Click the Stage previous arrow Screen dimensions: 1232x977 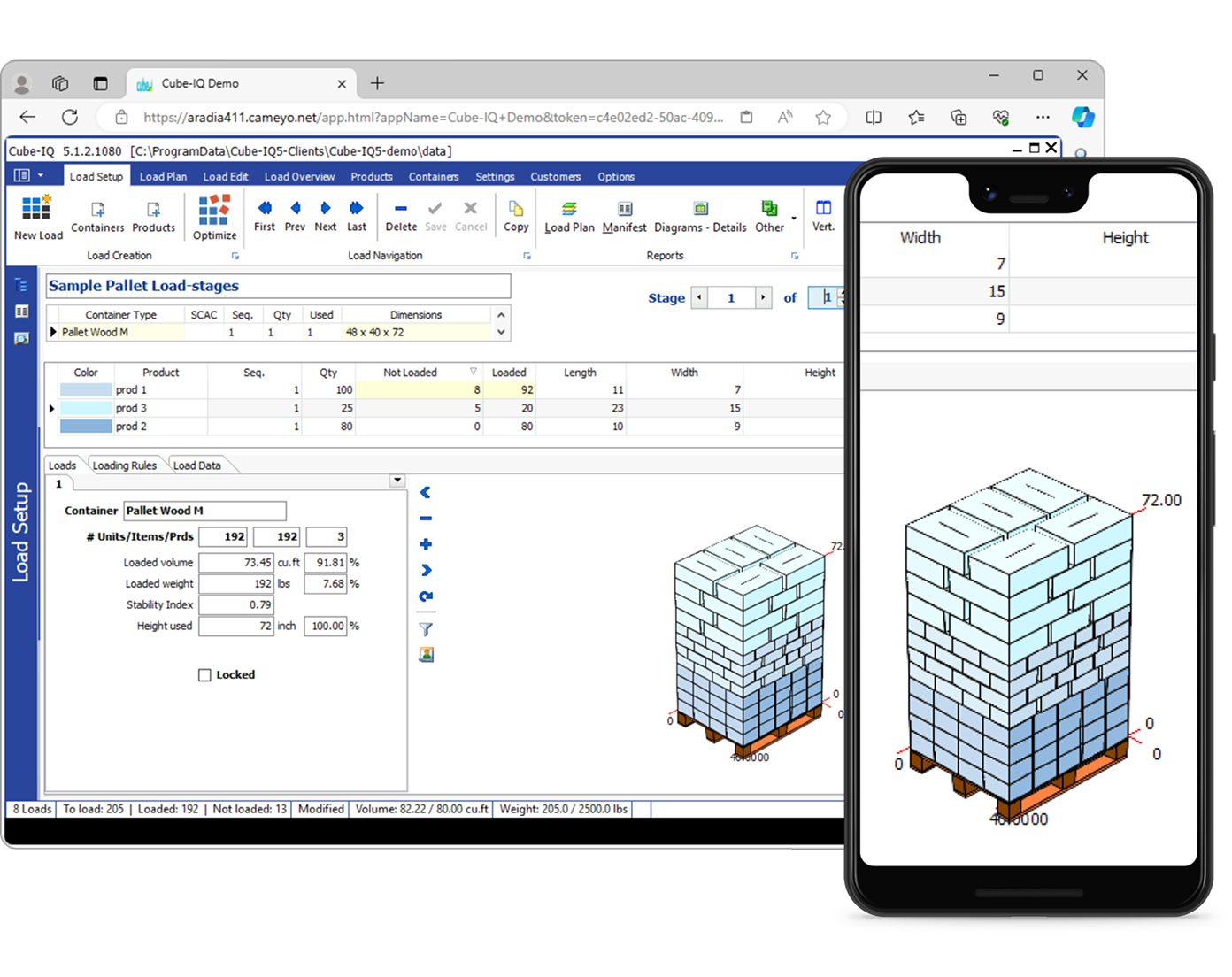tap(699, 297)
